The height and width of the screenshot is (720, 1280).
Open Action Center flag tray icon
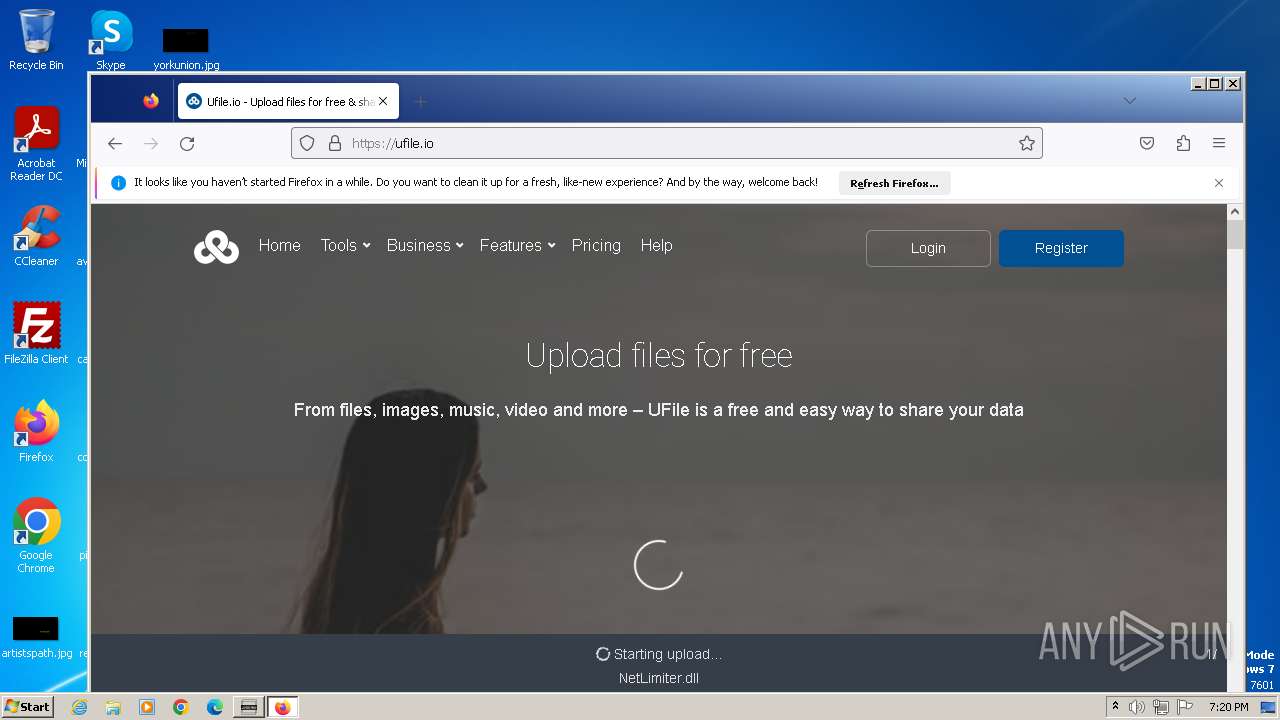coord(1183,707)
